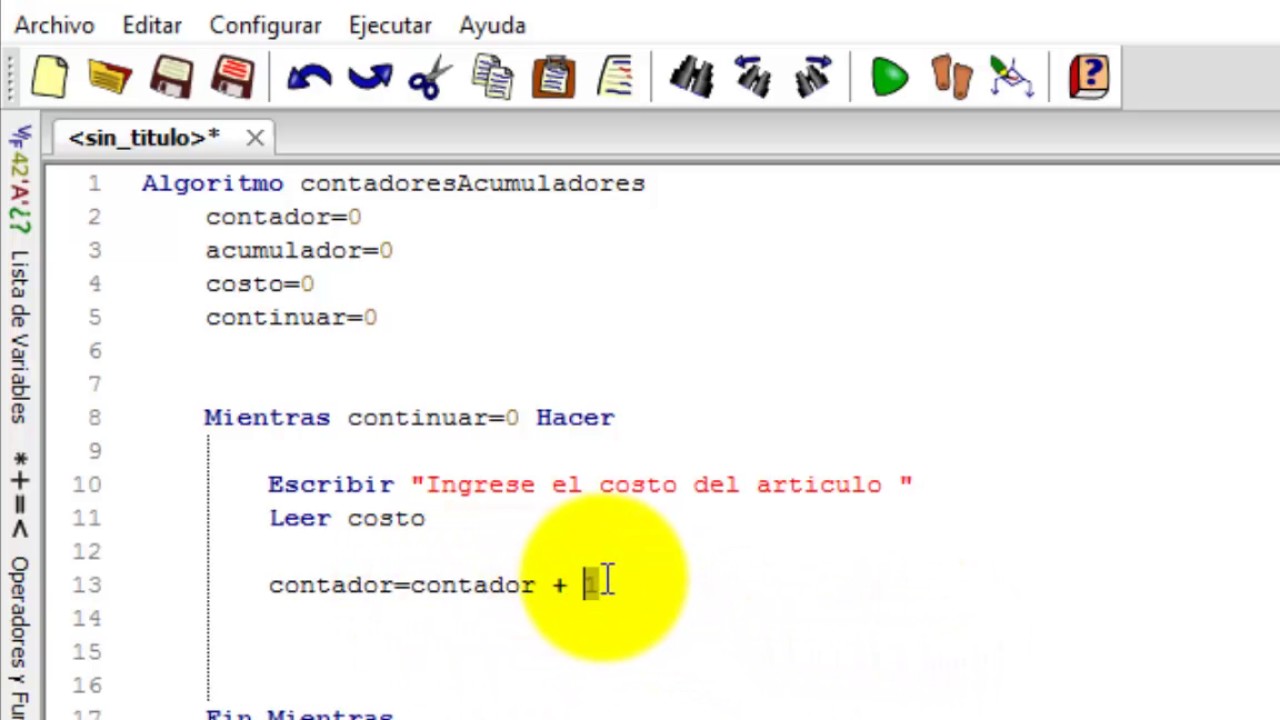Viewport: 1280px width, 720px height.
Task: Open the Configurar menu
Action: (265, 25)
